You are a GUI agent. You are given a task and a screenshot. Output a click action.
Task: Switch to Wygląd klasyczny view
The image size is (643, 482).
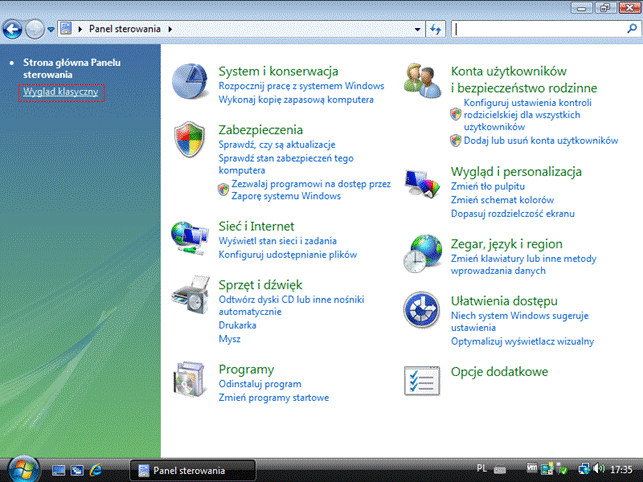(x=61, y=91)
